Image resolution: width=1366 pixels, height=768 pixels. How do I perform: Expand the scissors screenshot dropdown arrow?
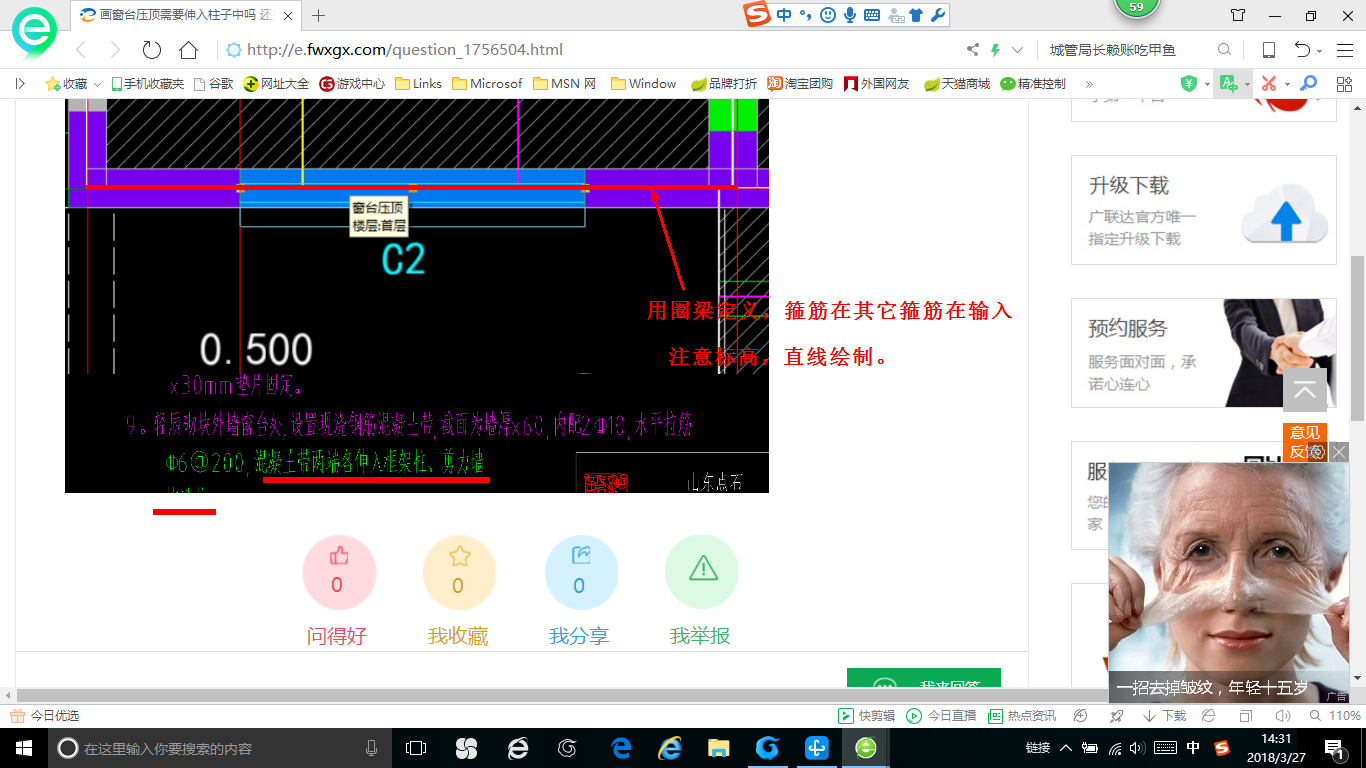[x=1286, y=84]
